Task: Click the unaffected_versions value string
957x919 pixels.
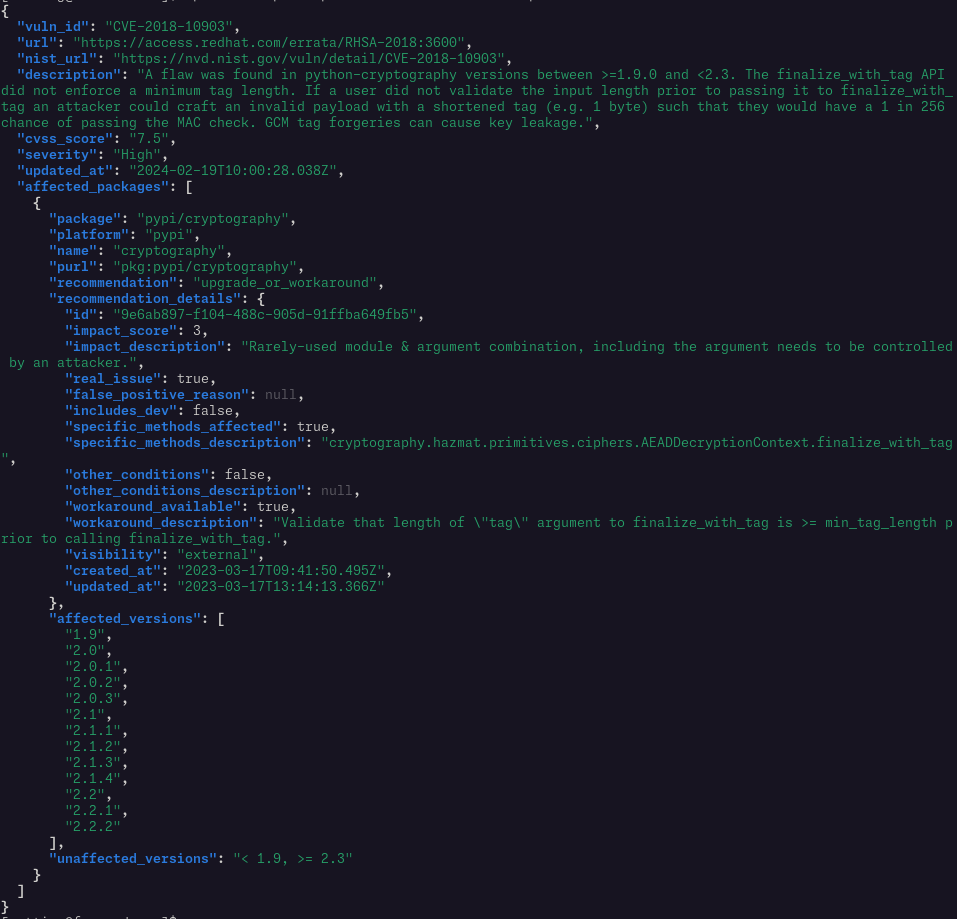Action: (x=293, y=858)
